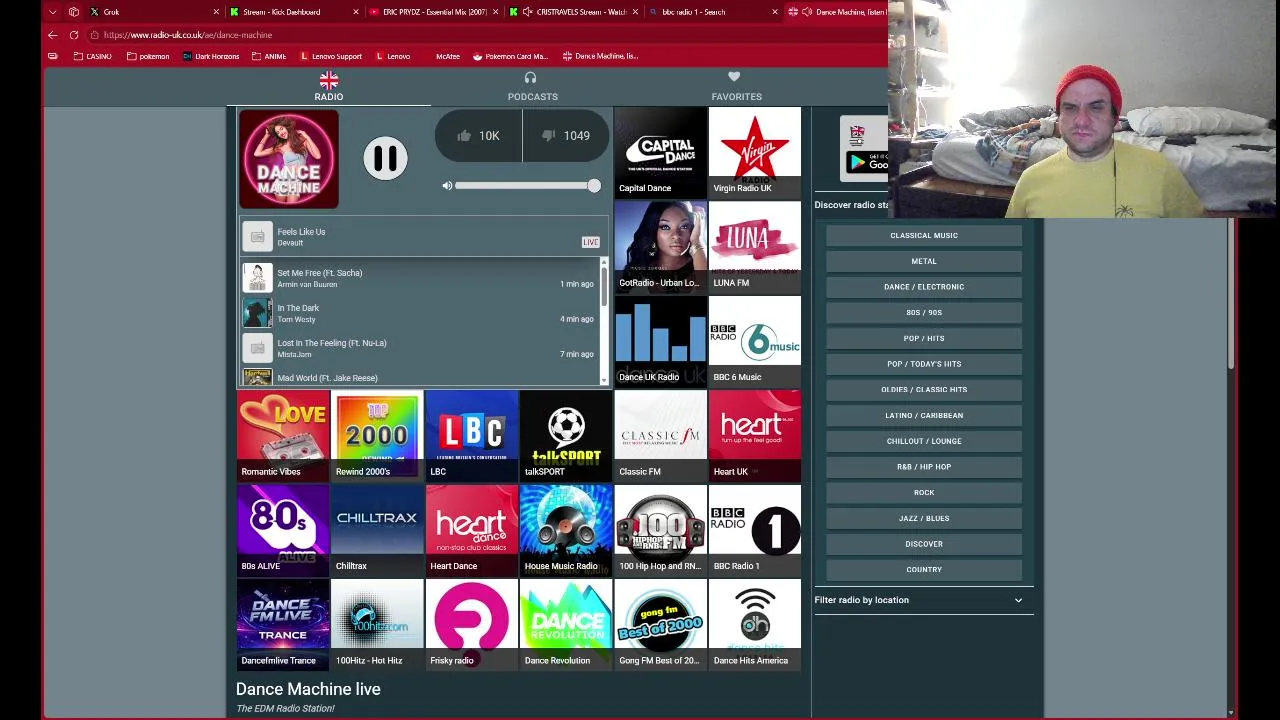Open talkSPORT station tile

566,436
